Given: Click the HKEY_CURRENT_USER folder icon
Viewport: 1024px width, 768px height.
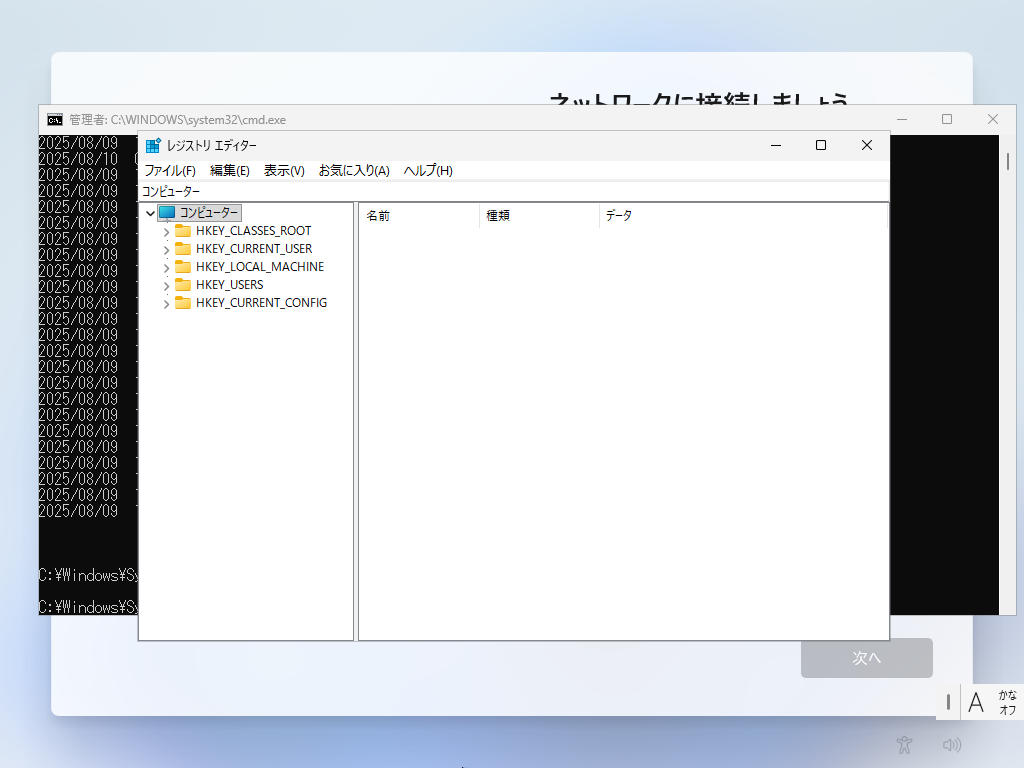Looking at the screenshot, I should click(183, 249).
